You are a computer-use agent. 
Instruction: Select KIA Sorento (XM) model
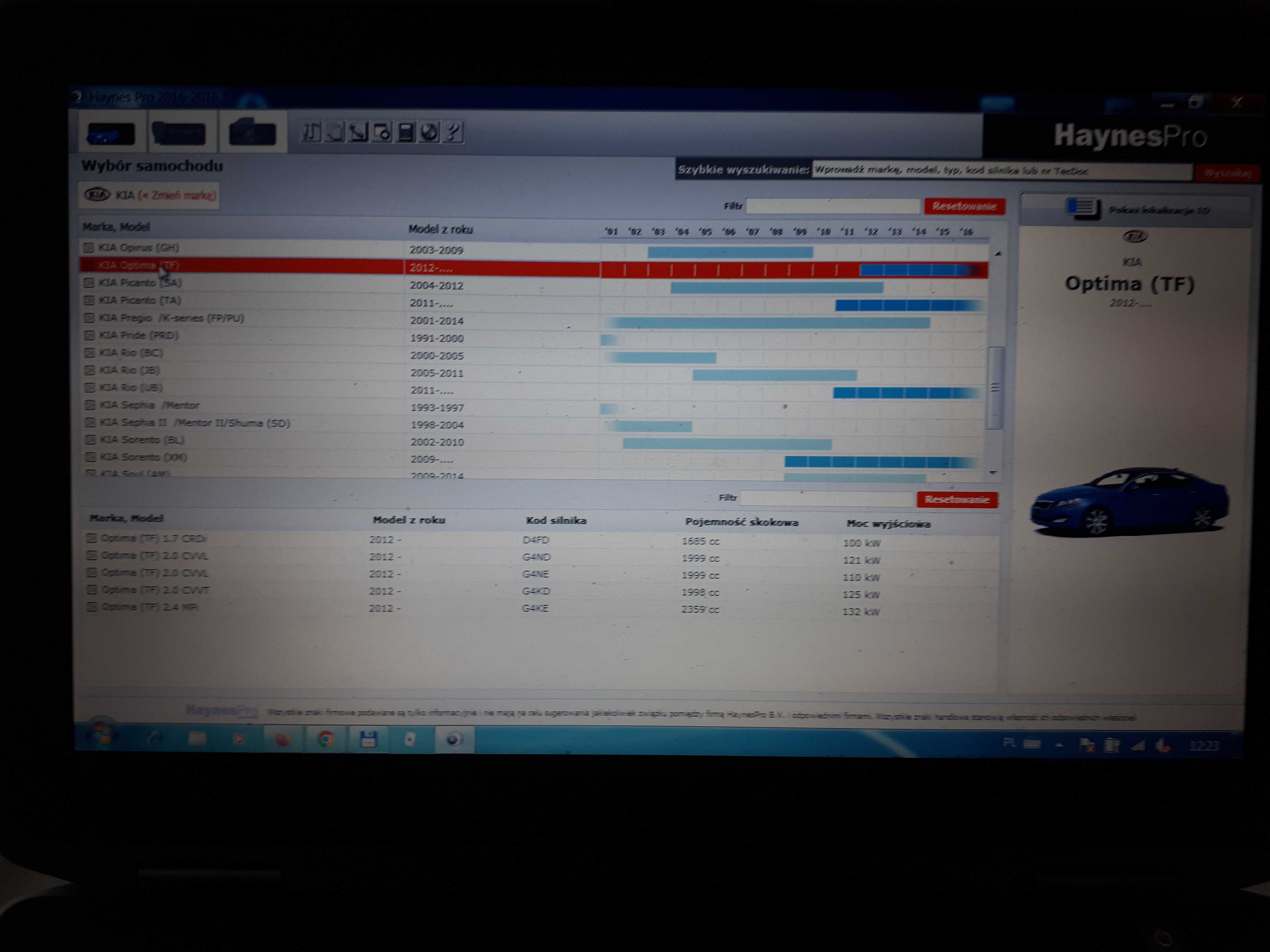[x=144, y=457]
